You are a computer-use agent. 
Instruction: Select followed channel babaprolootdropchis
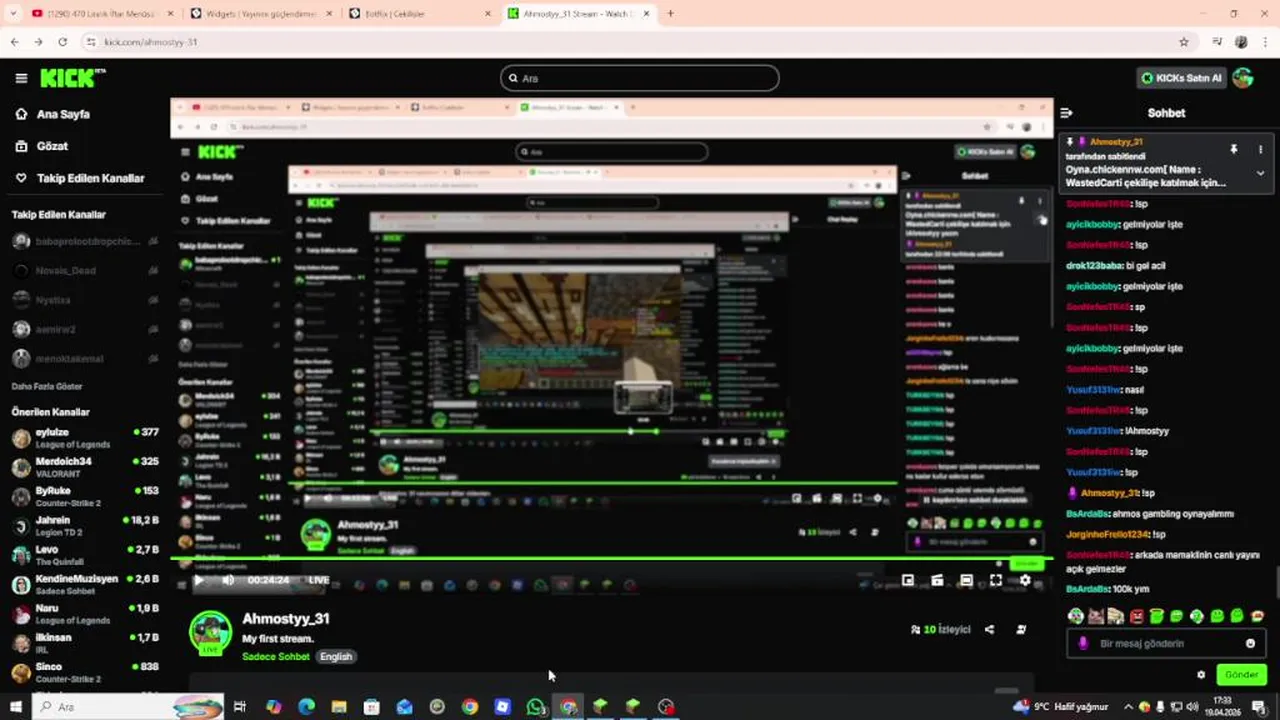coord(85,241)
